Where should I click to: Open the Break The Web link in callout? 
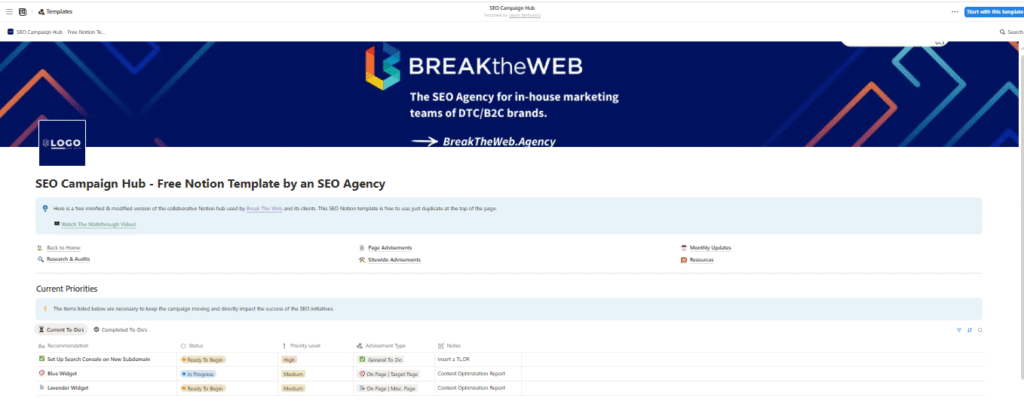pyautogui.click(x=264, y=208)
